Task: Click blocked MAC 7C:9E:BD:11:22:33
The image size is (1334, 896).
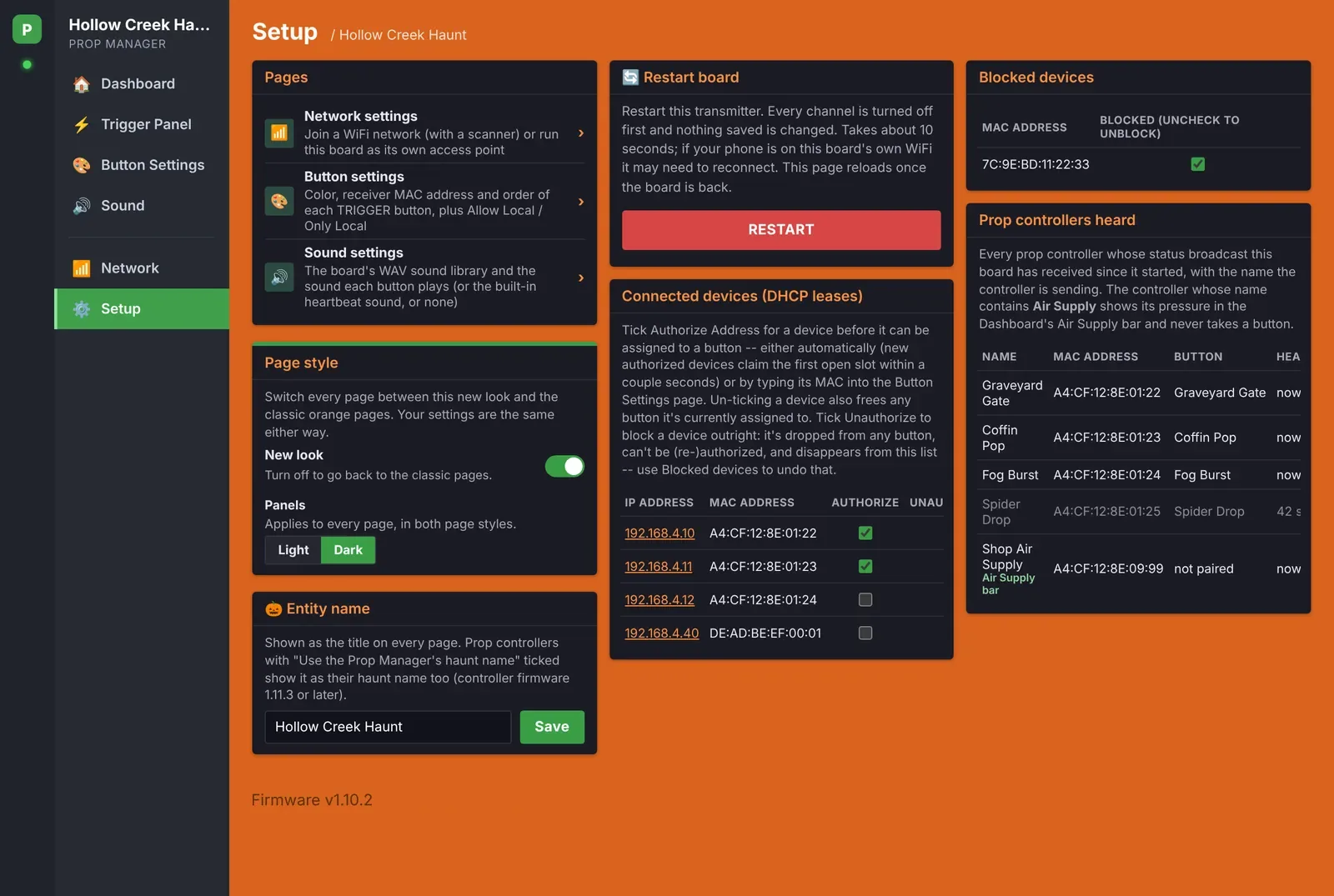Action: click(x=1036, y=164)
